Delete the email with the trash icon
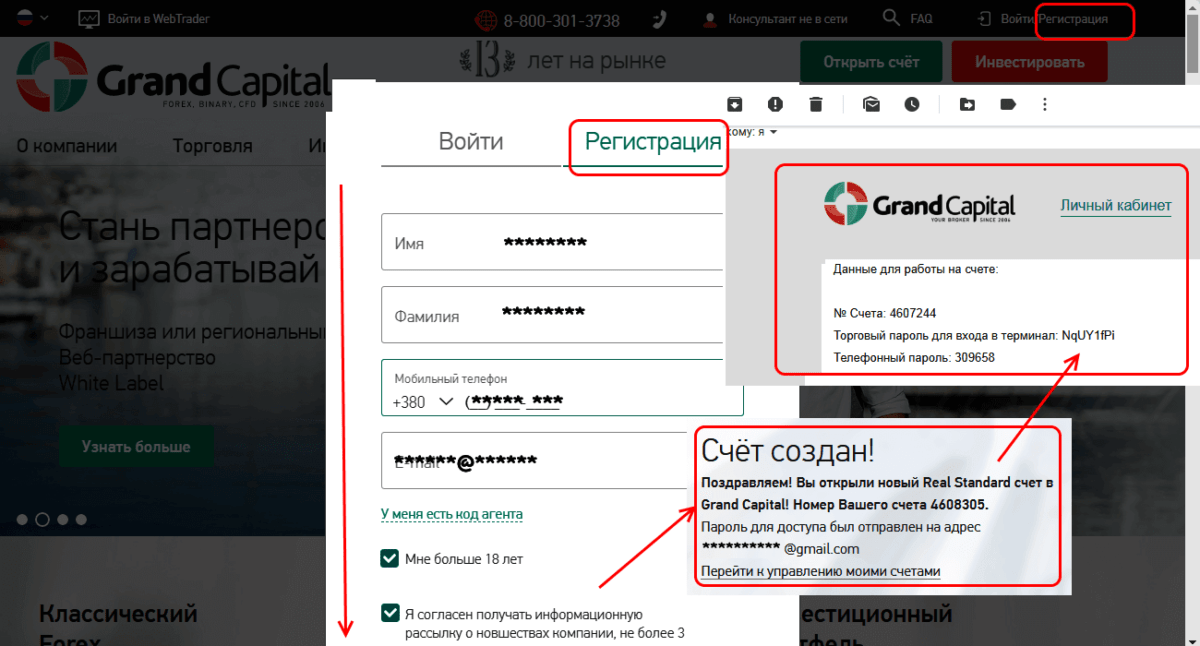The width and height of the screenshot is (1200, 646). coord(816,104)
